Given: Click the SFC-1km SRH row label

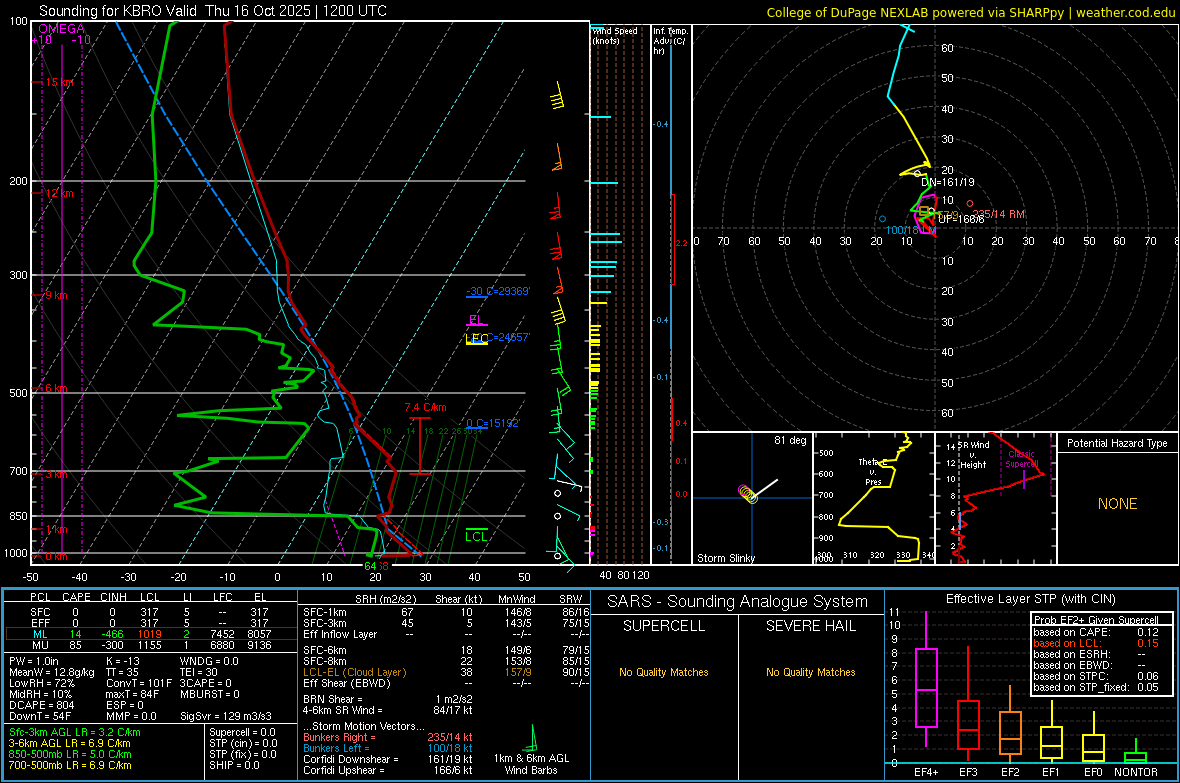Looking at the screenshot, I should 325,612.
